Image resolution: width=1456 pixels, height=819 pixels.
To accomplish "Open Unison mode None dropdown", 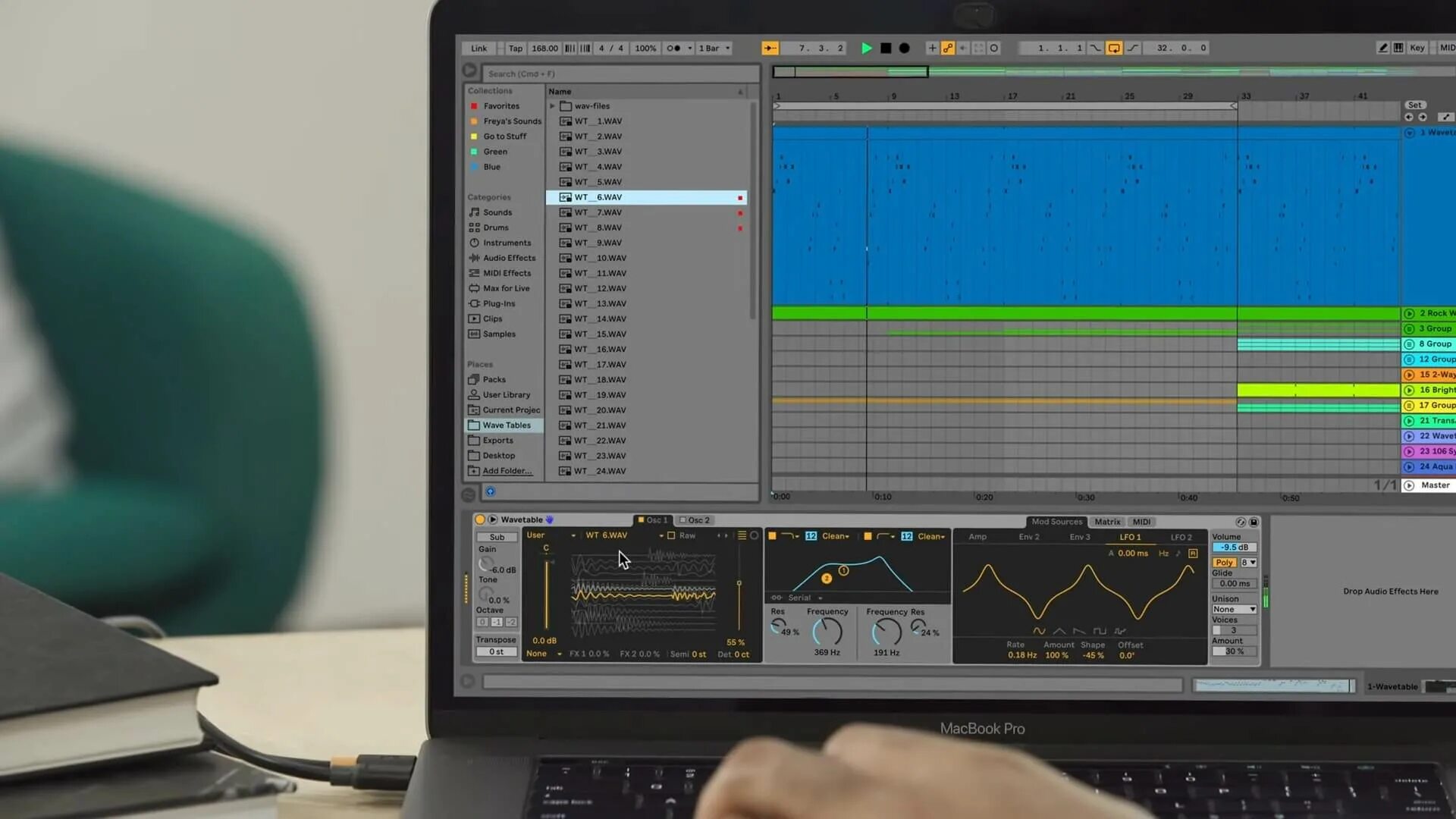I will point(1233,609).
